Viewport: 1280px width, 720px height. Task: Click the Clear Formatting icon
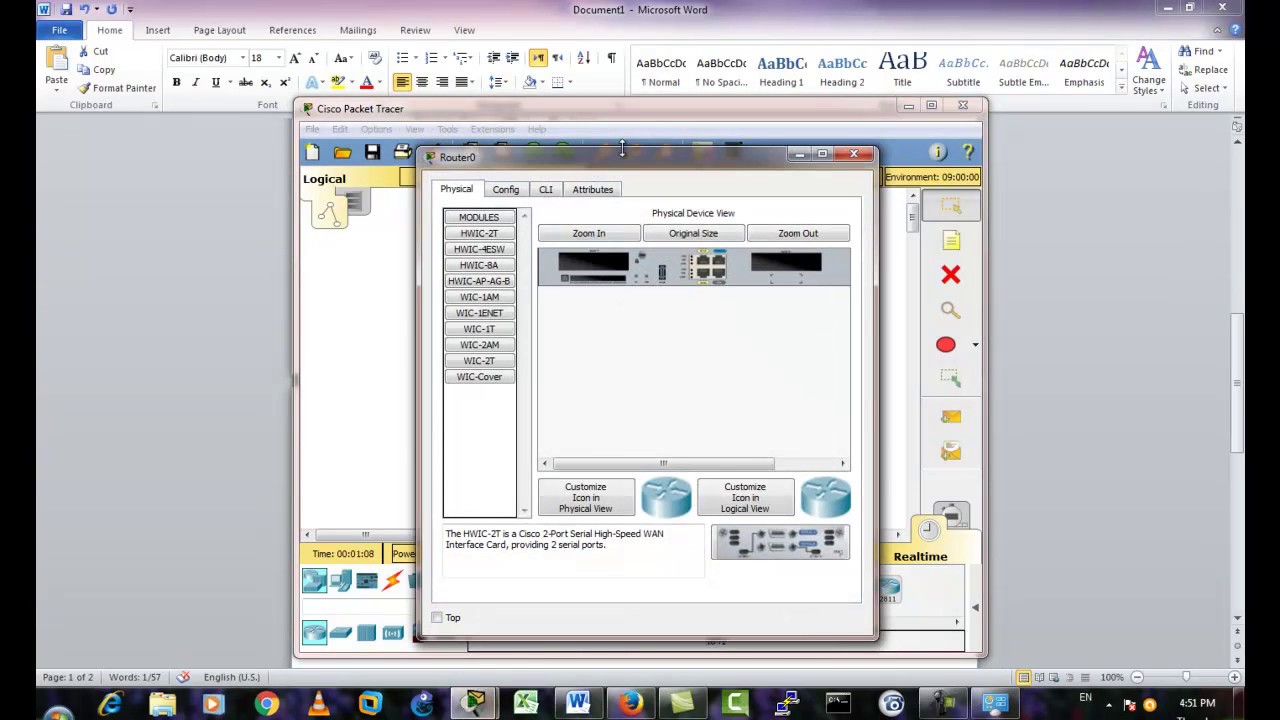[x=375, y=58]
